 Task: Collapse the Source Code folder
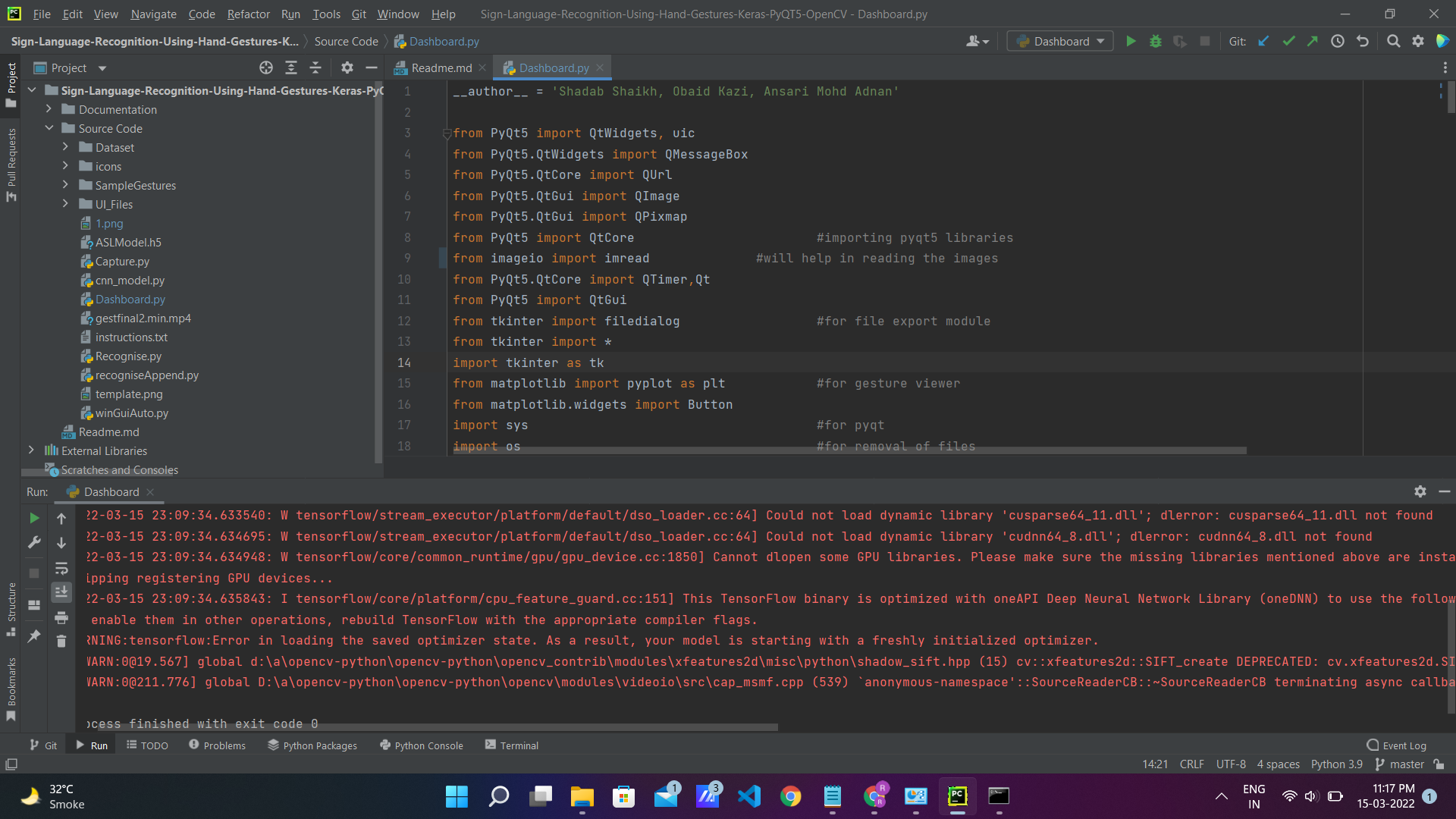pyautogui.click(x=49, y=128)
